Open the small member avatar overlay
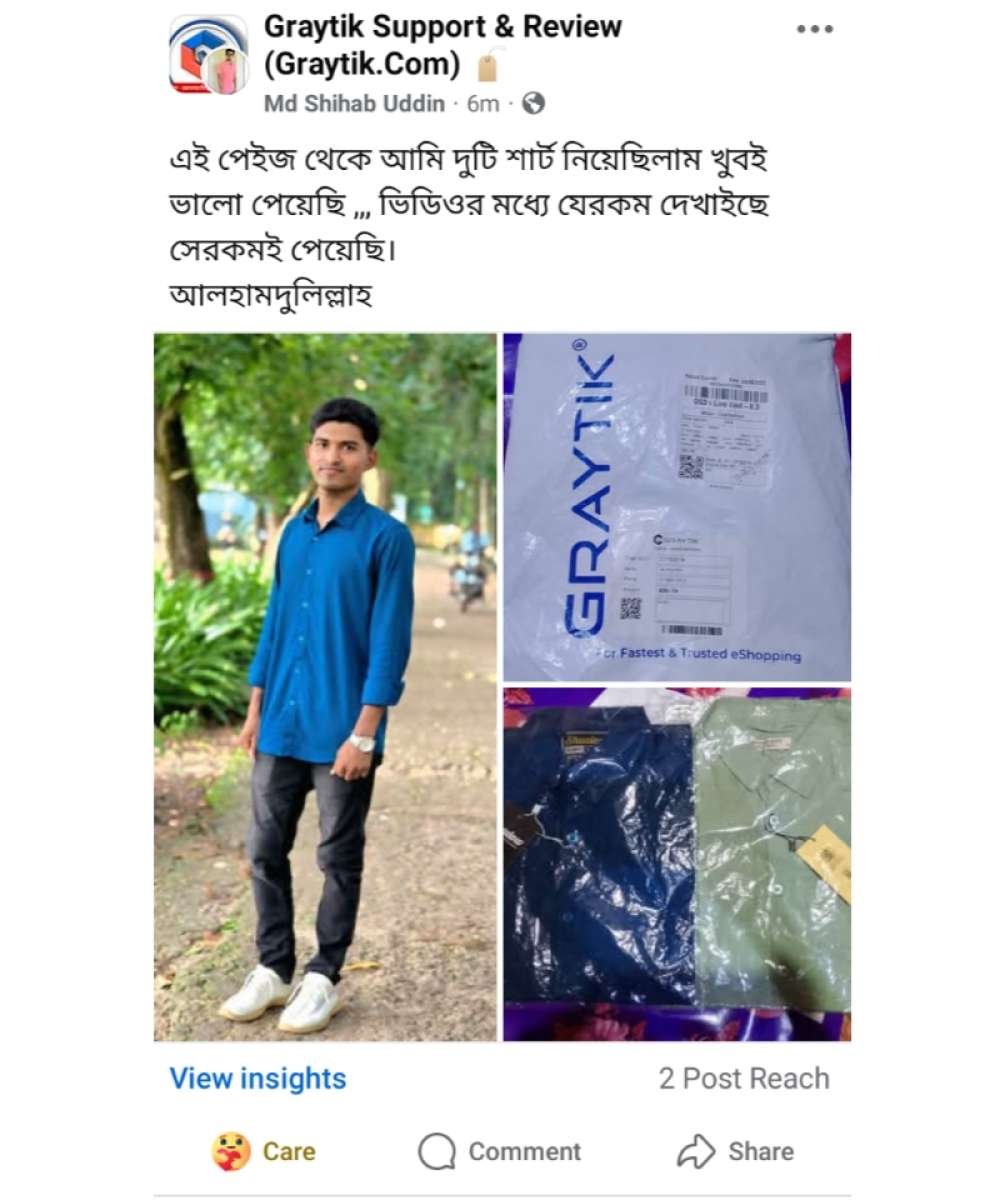1000x1200 pixels. (x=227, y=72)
